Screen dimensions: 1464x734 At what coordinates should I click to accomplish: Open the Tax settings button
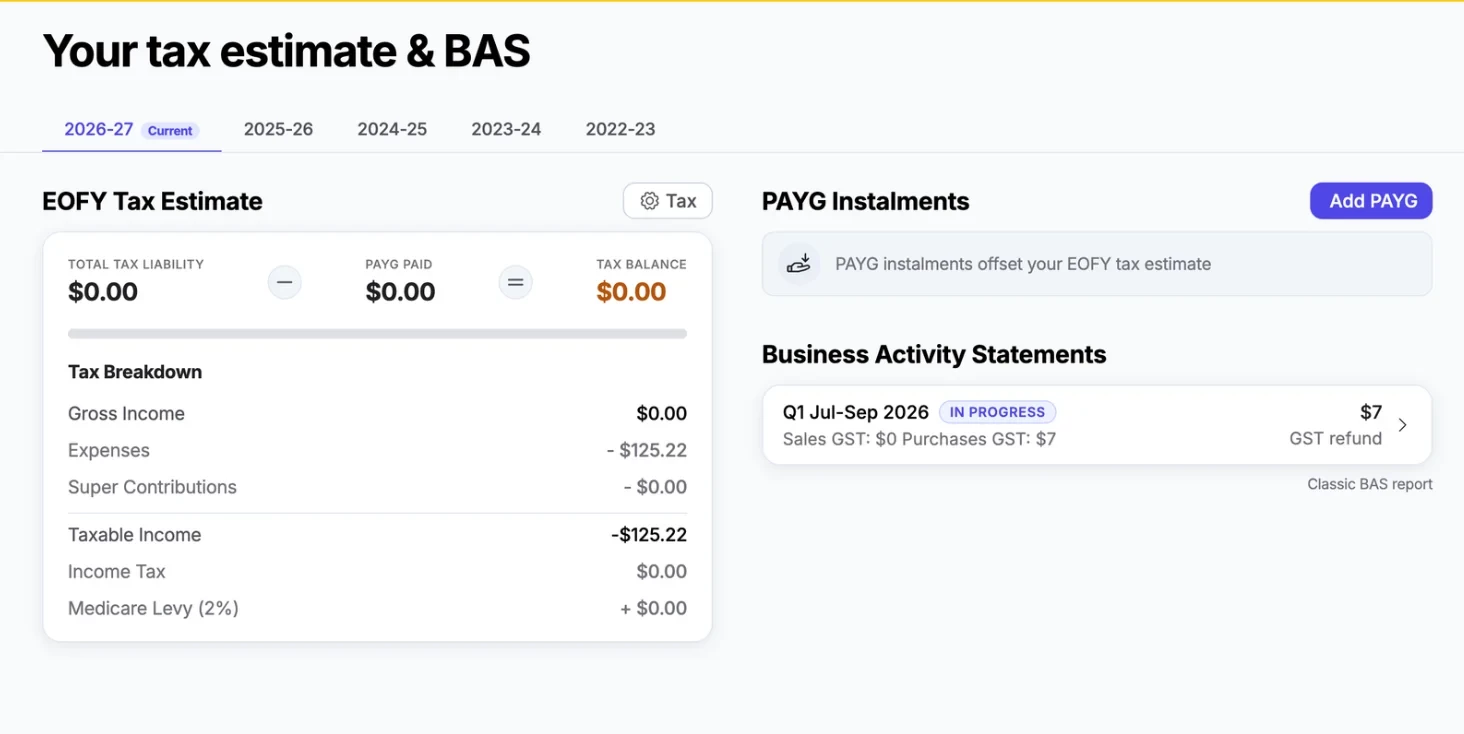(668, 201)
